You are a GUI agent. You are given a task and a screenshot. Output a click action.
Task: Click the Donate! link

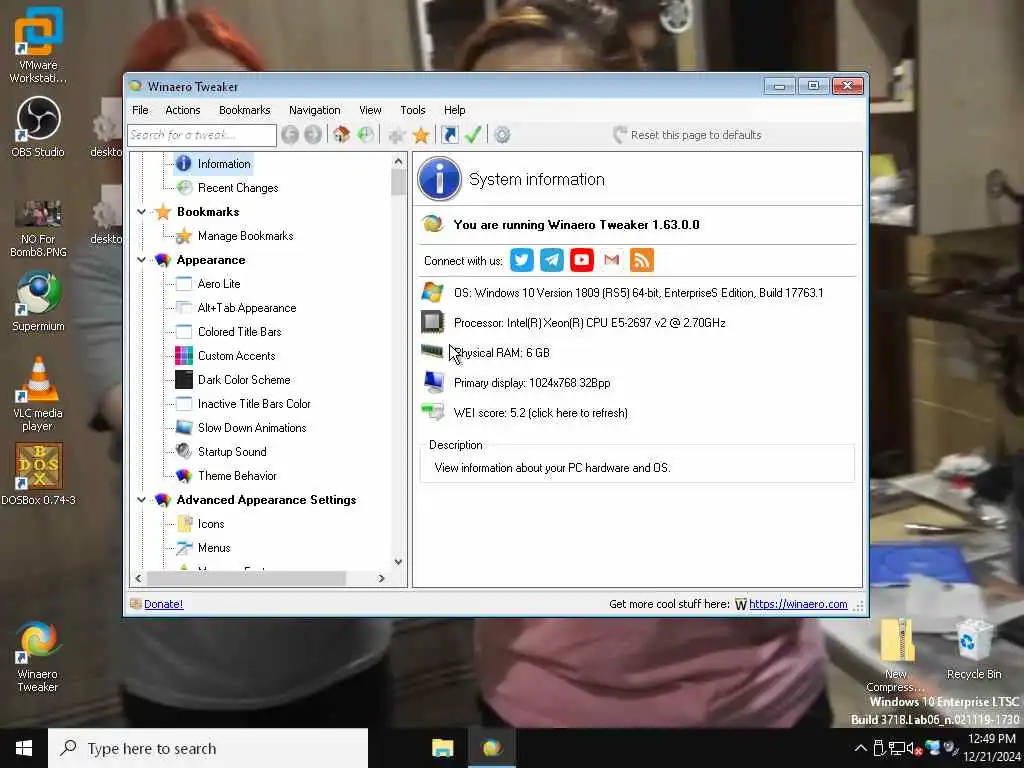163,604
